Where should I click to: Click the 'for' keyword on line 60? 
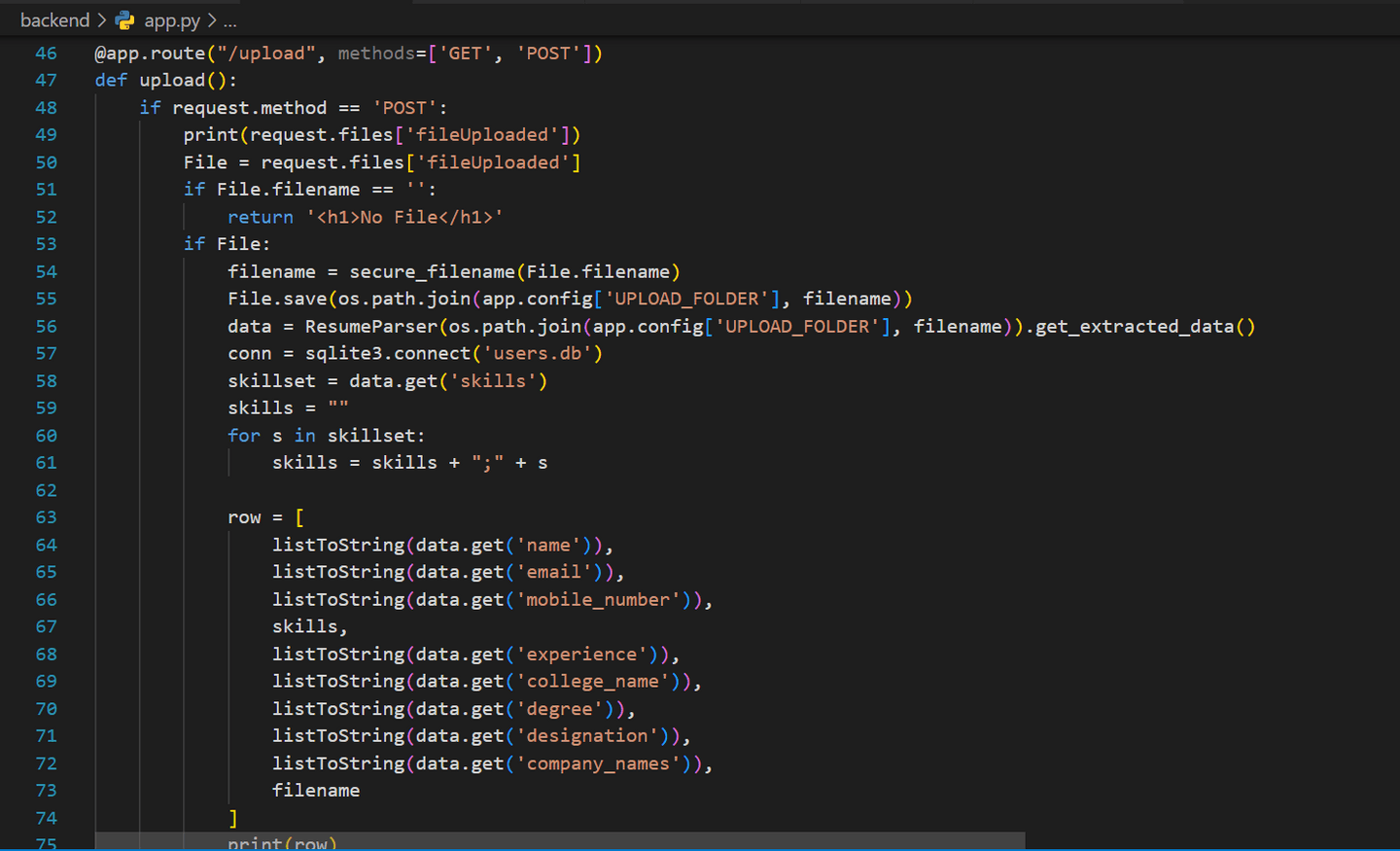(x=244, y=436)
